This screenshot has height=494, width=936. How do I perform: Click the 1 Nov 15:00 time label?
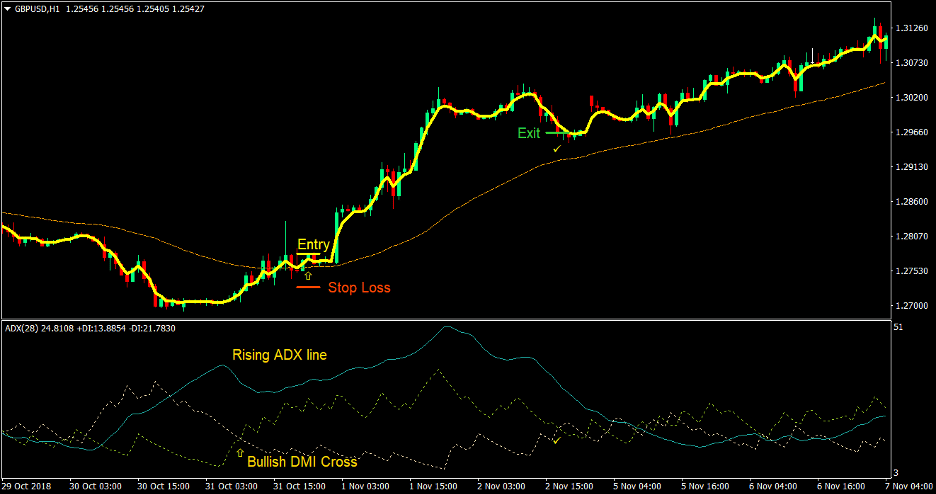click(x=434, y=486)
